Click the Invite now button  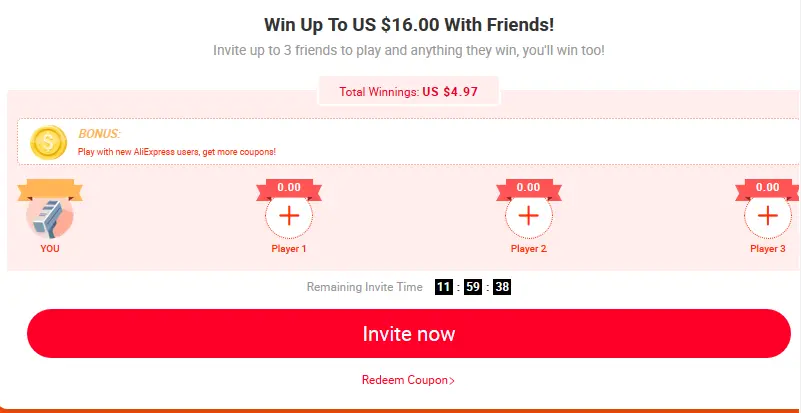409,333
